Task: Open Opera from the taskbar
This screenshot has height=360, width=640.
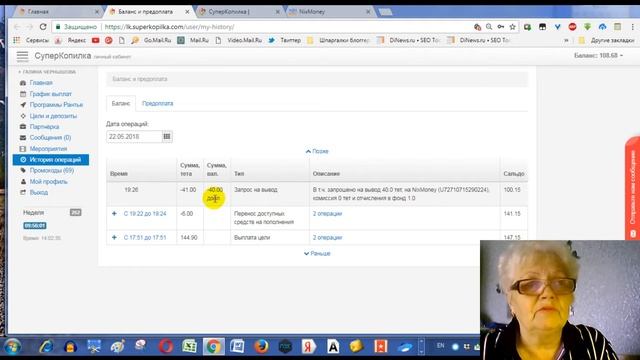Action: 166,347
